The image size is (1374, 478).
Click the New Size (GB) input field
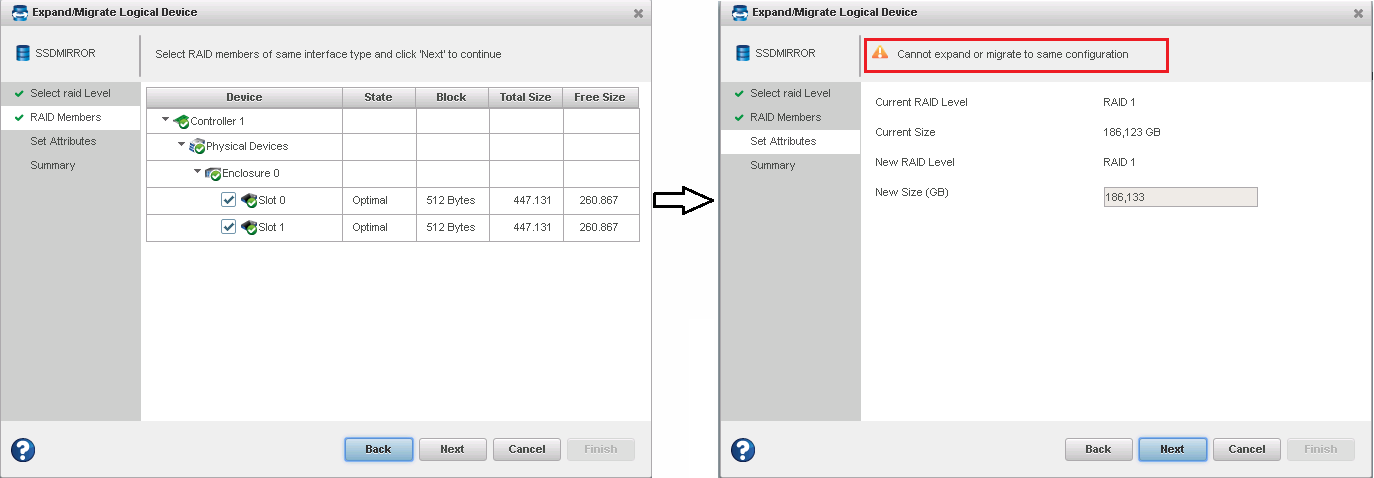pos(1179,197)
